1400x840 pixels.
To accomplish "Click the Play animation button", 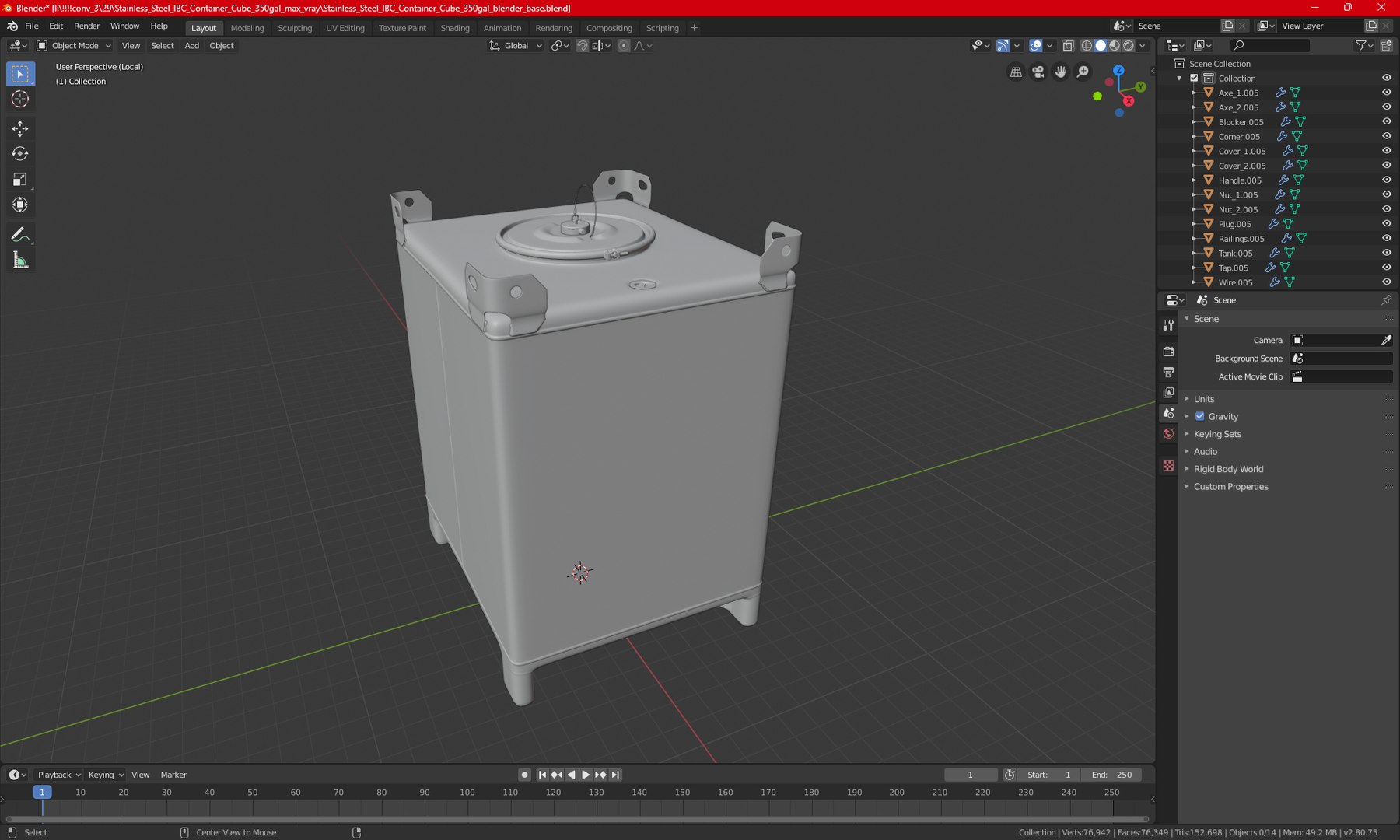I will coord(586,775).
